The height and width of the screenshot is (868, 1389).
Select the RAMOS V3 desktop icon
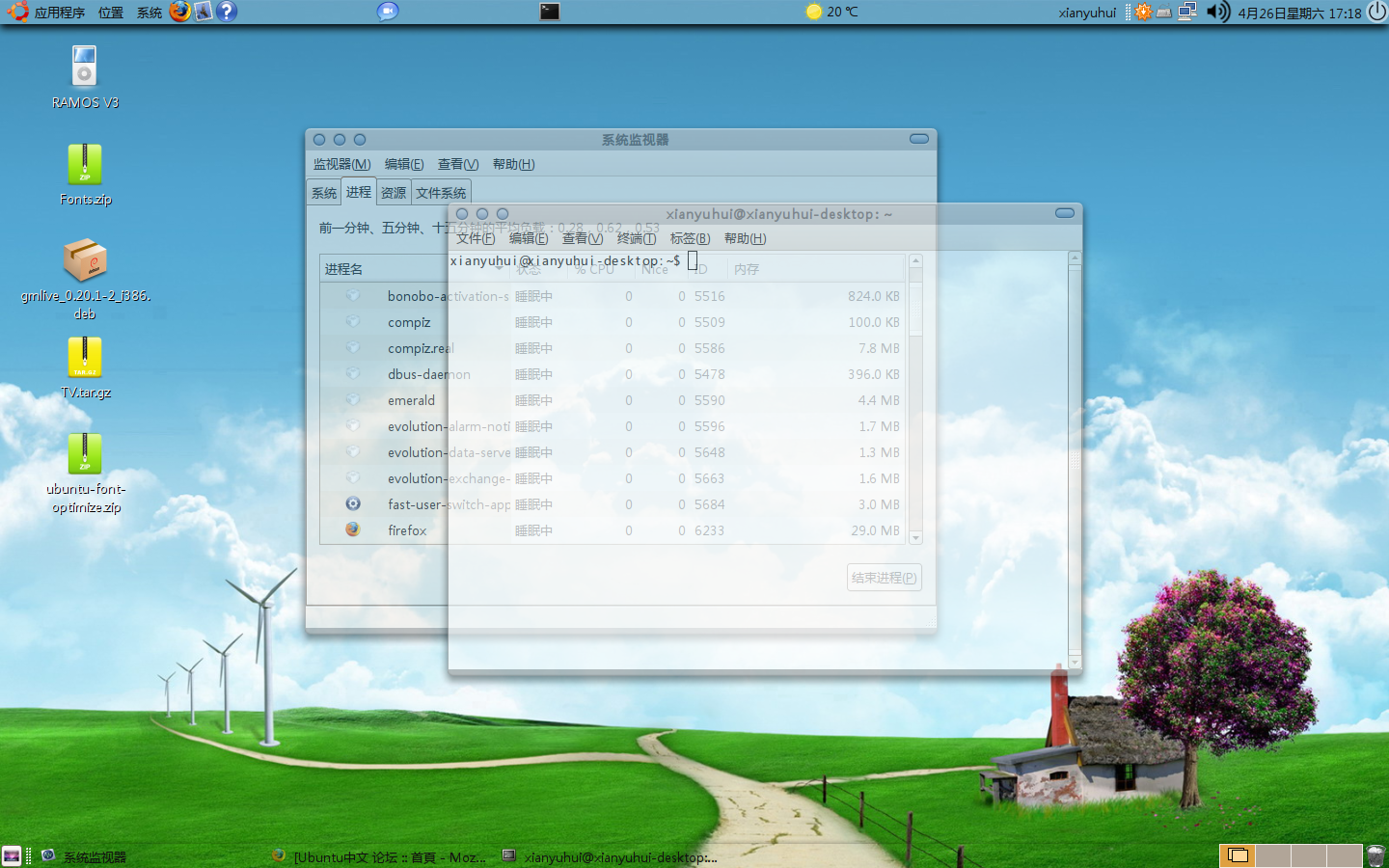[x=85, y=77]
